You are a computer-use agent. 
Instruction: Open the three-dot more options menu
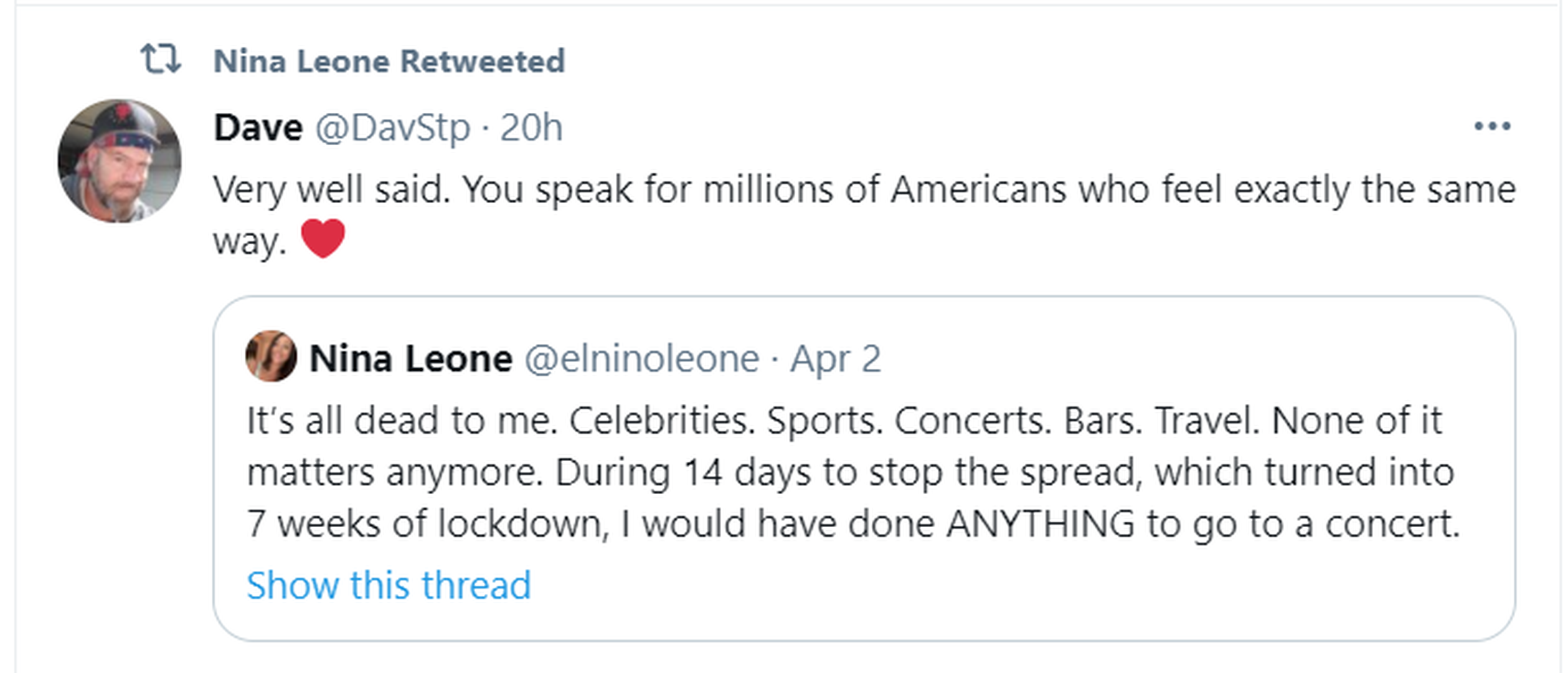click(x=1492, y=126)
